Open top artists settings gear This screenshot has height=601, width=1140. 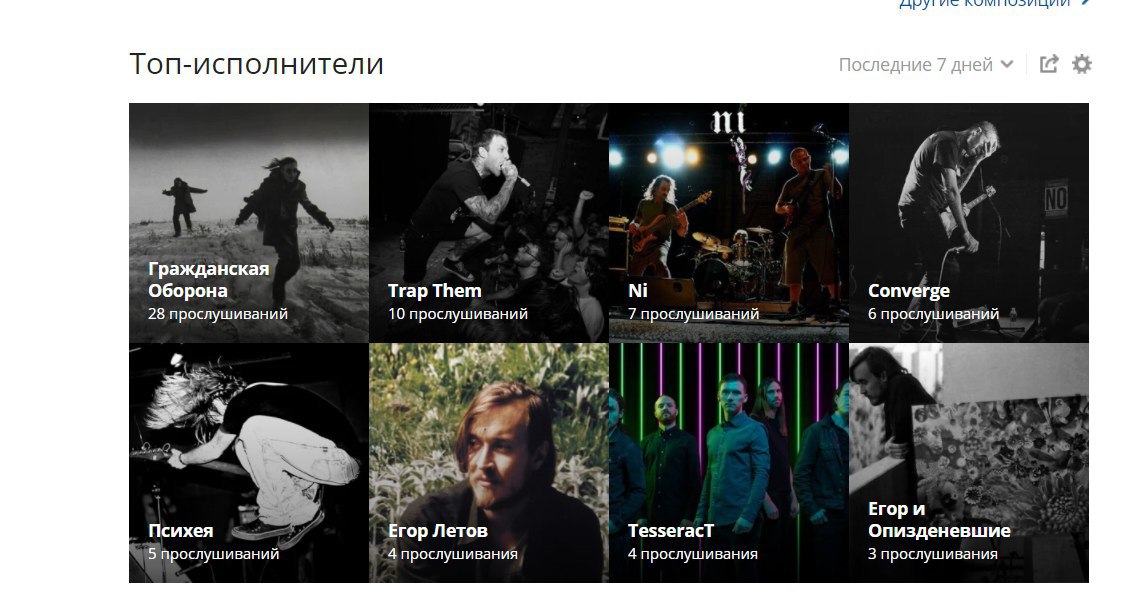click(x=1082, y=64)
